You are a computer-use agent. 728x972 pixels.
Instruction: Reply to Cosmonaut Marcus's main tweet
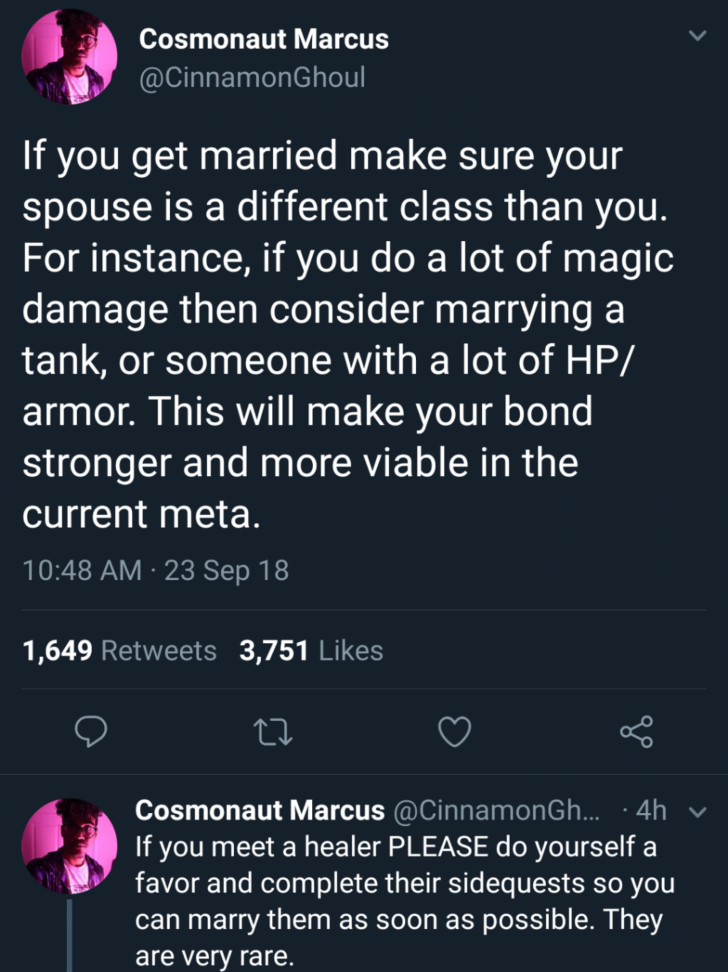coord(92,733)
